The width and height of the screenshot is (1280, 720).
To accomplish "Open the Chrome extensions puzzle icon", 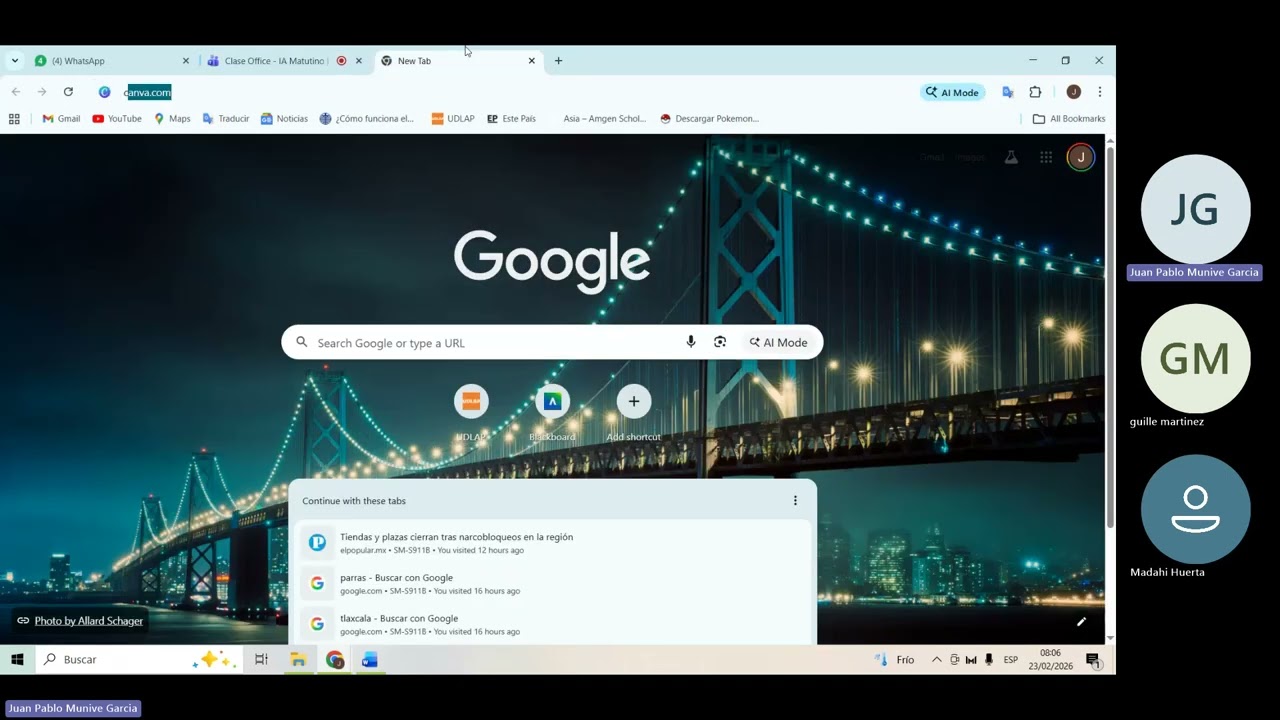I will click(1035, 92).
